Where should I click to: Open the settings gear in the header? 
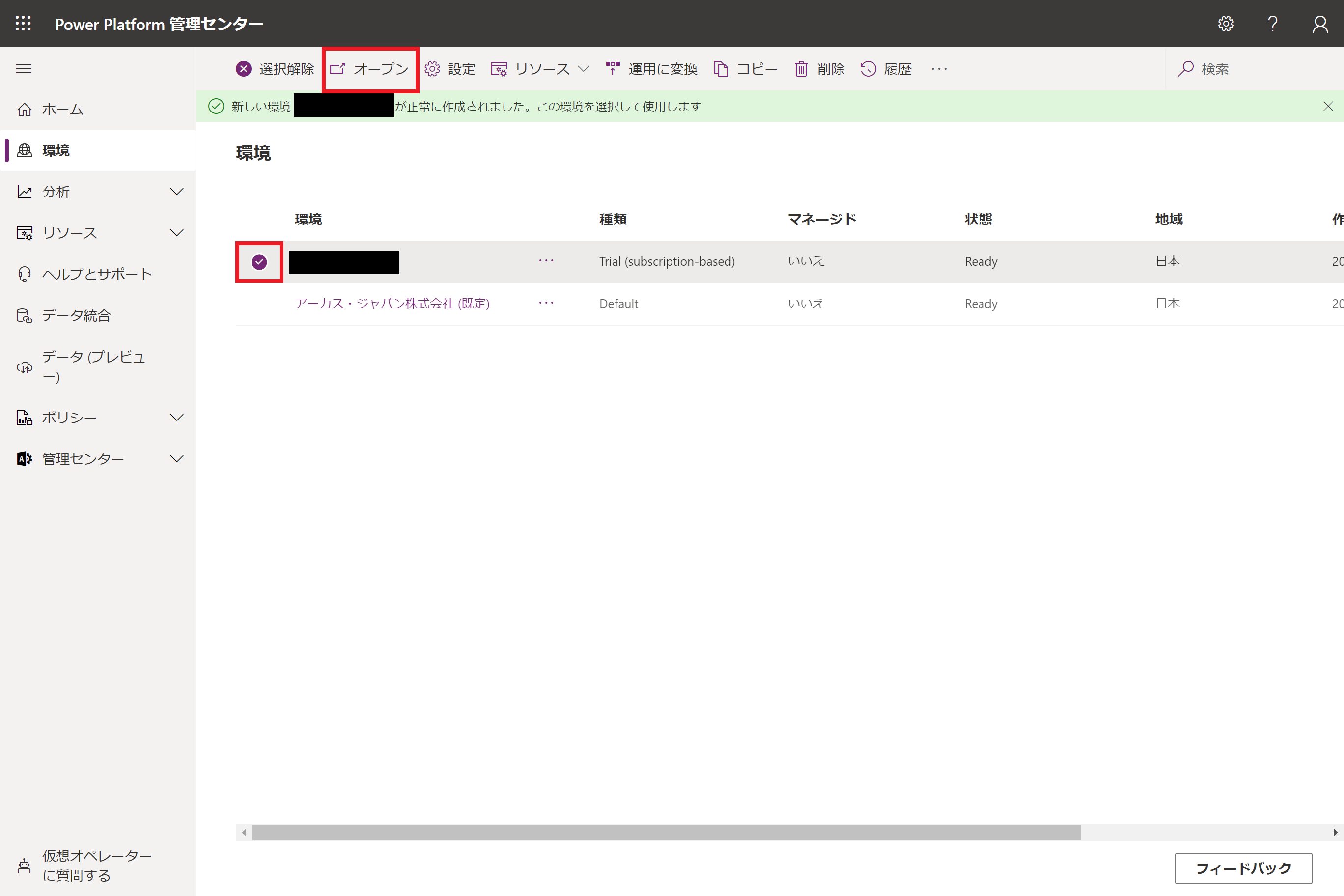click(x=1226, y=24)
